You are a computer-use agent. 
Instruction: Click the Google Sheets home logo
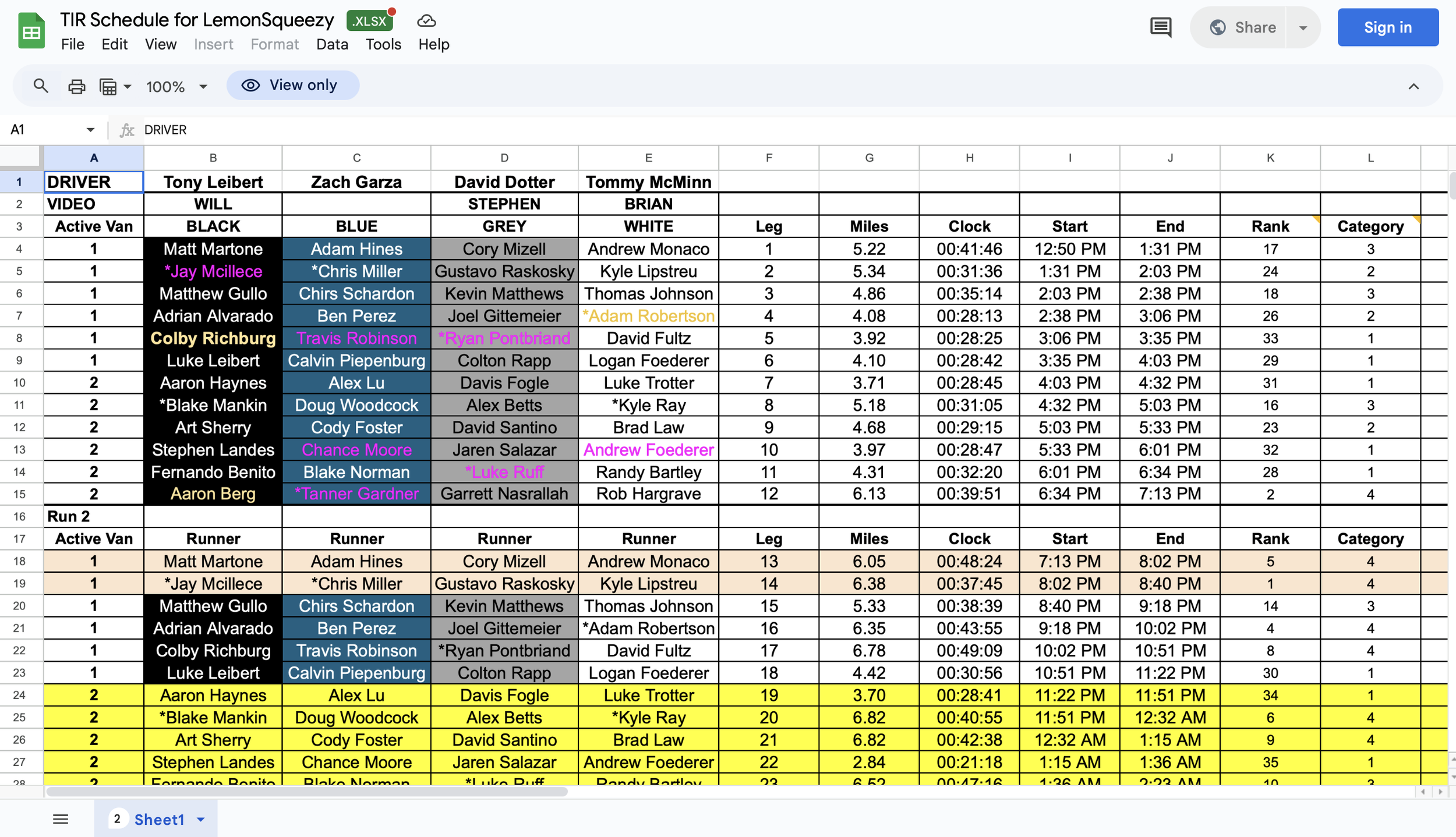click(x=31, y=31)
